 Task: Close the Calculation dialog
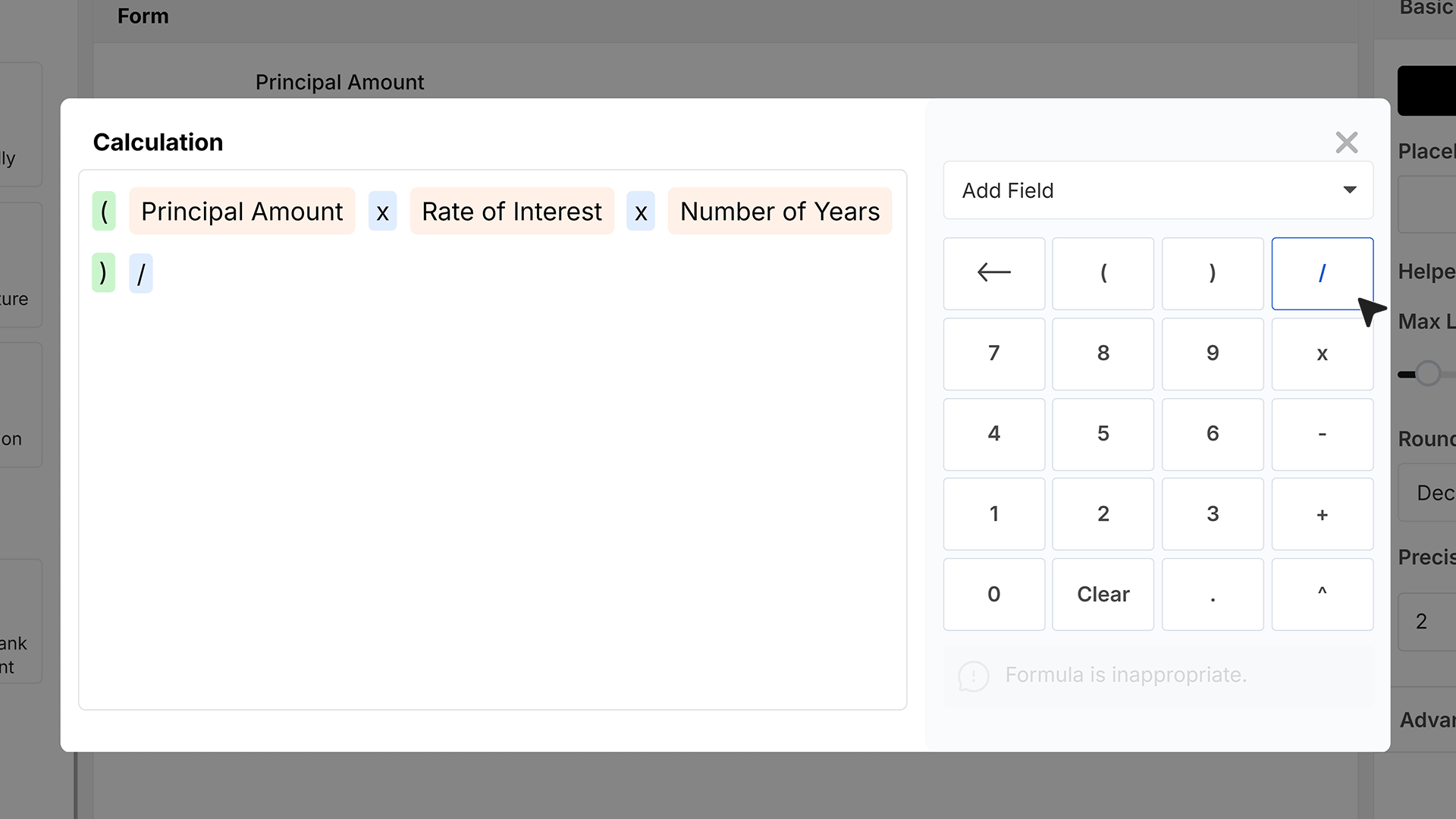(x=1347, y=143)
